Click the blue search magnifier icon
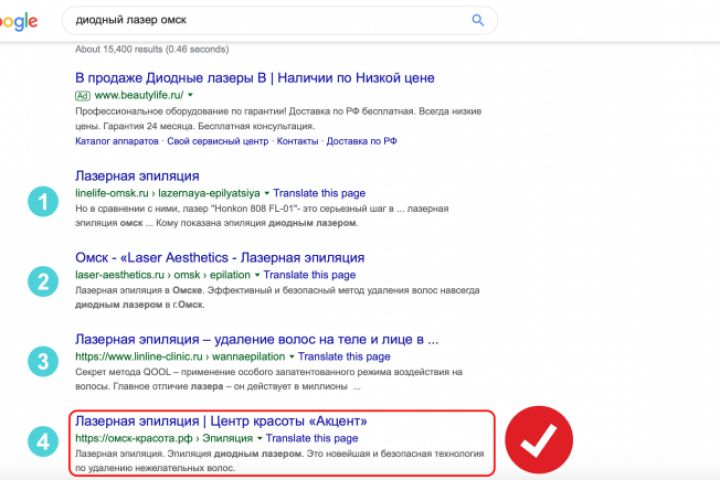 [x=478, y=20]
